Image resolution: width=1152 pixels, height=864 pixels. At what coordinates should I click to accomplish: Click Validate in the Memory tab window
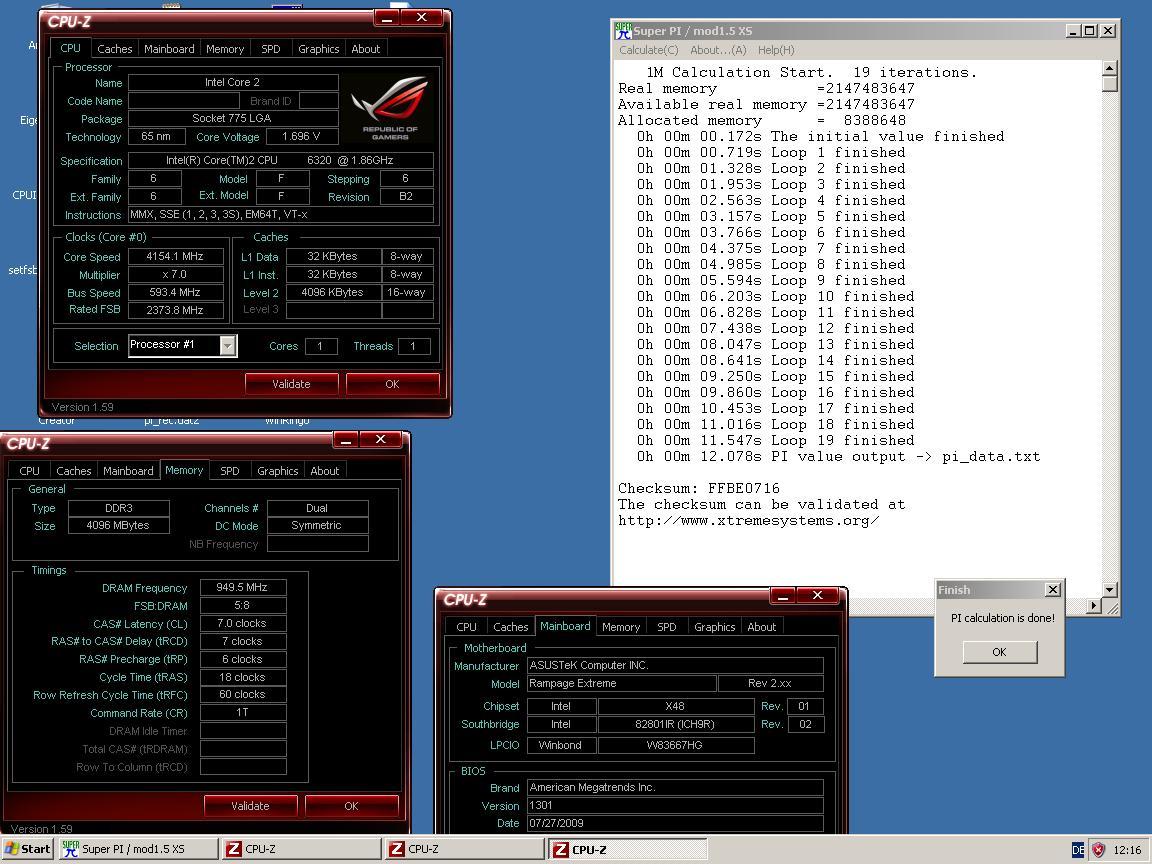pyautogui.click(x=250, y=806)
